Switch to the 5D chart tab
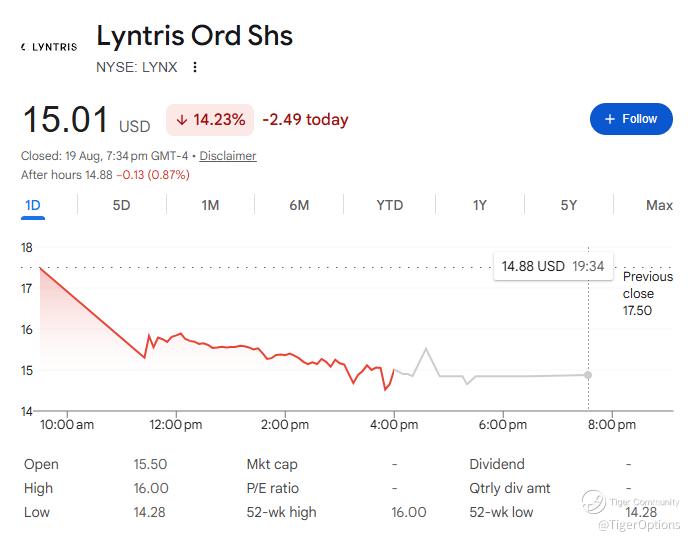693x540 pixels. pyautogui.click(x=121, y=205)
